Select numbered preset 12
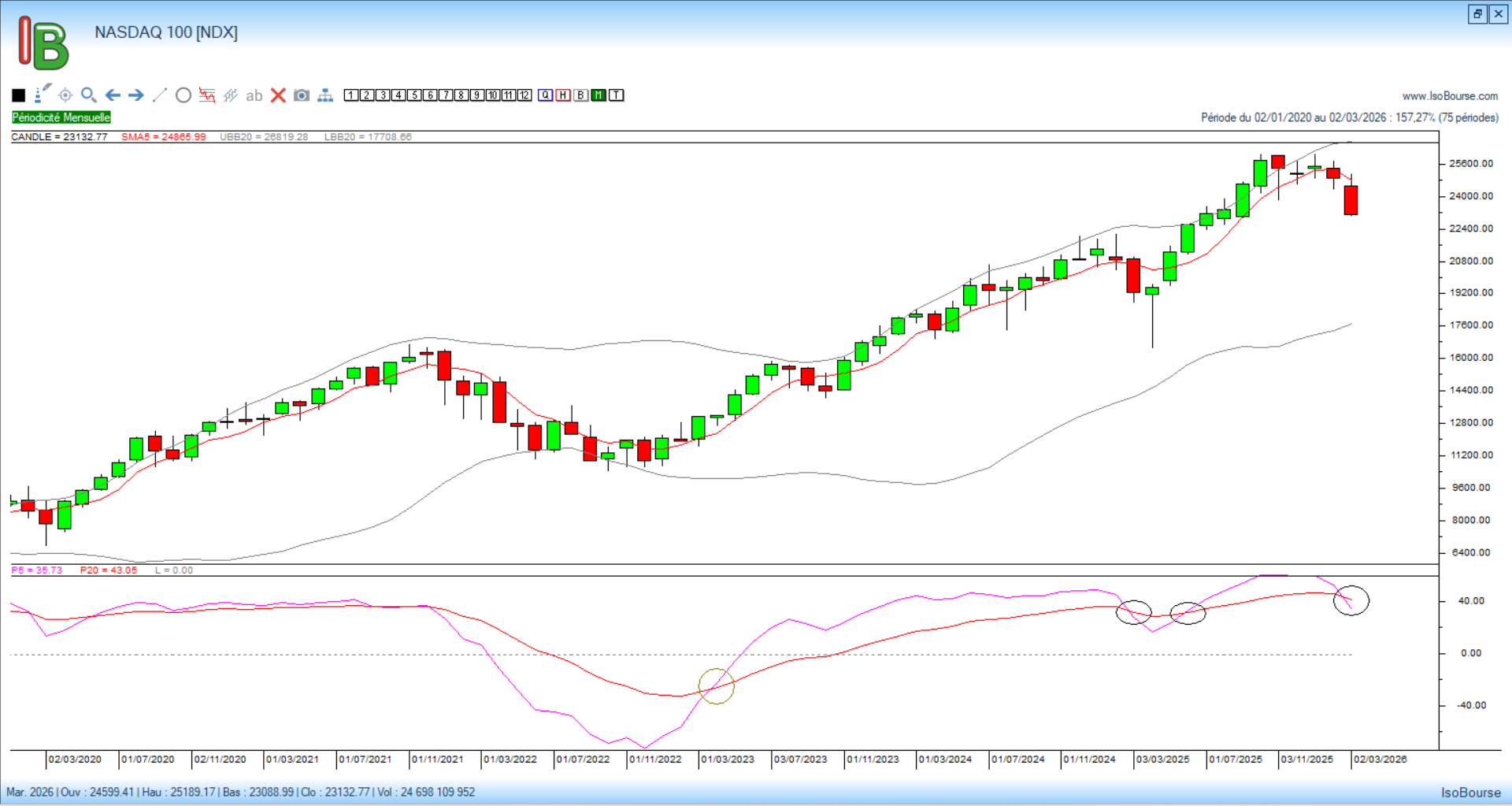This screenshot has height=806, width=1512. click(524, 95)
